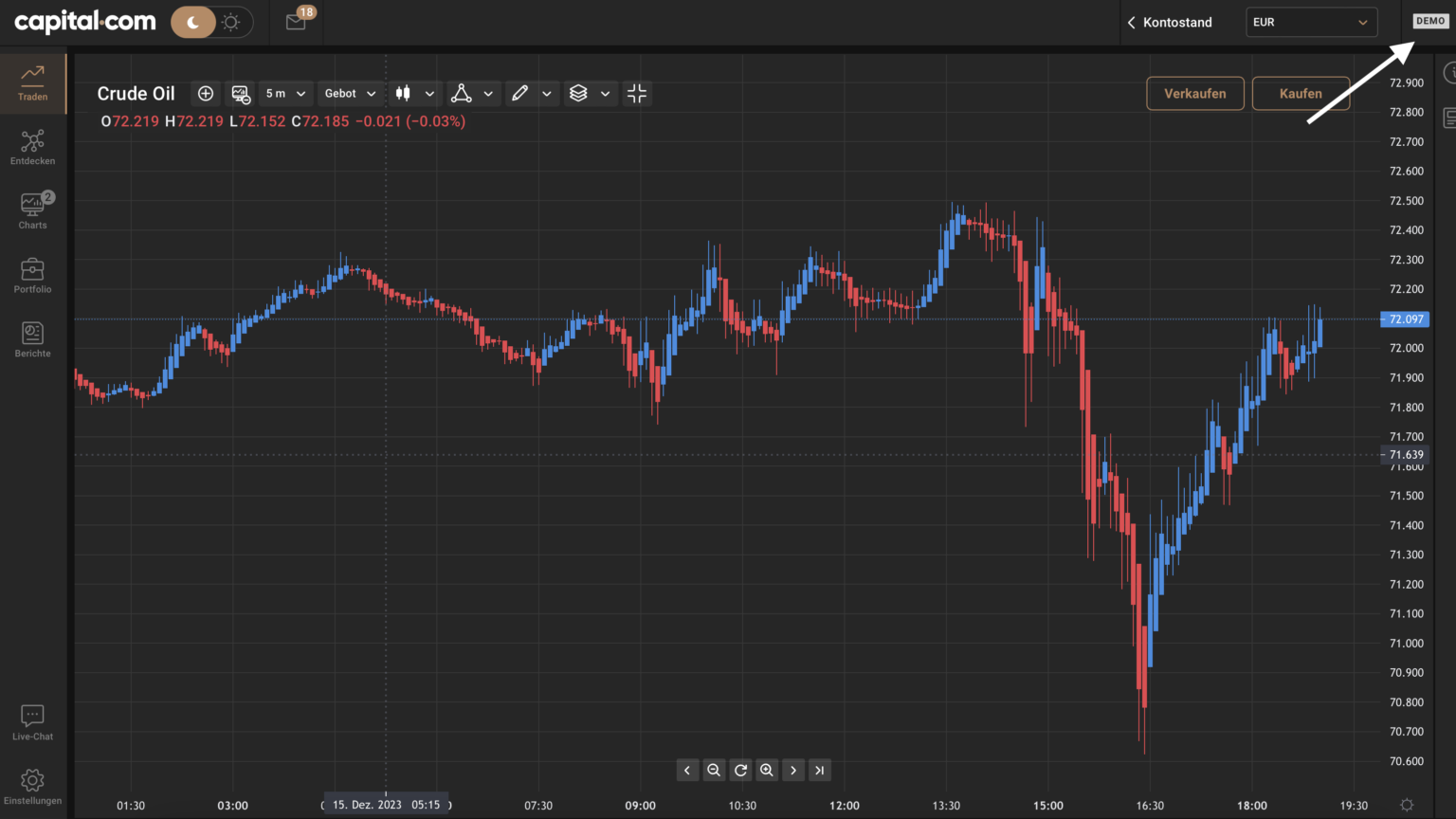Switch to the Charts section

coord(32,210)
